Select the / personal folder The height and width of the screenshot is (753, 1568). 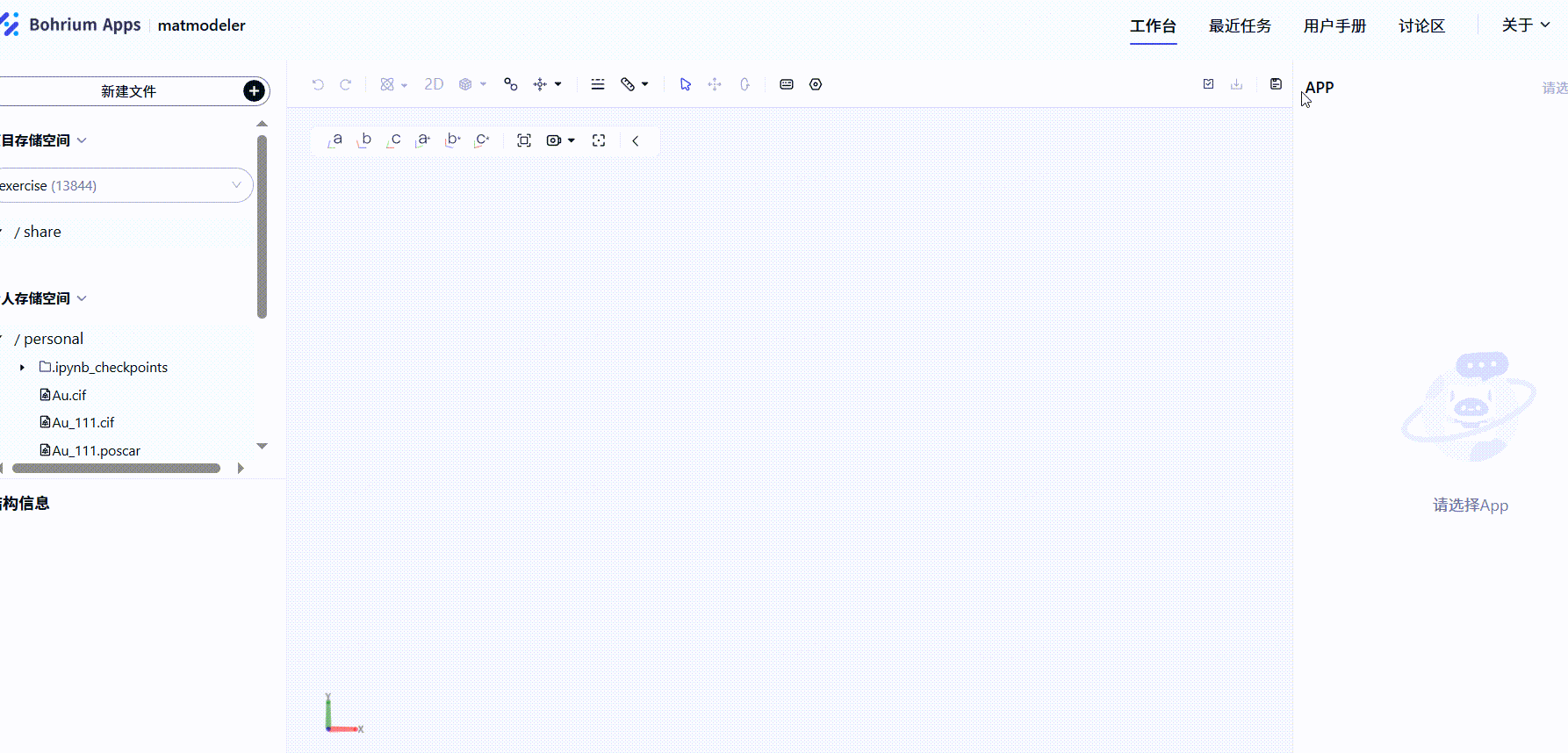pyautogui.click(x=49, y=339)
